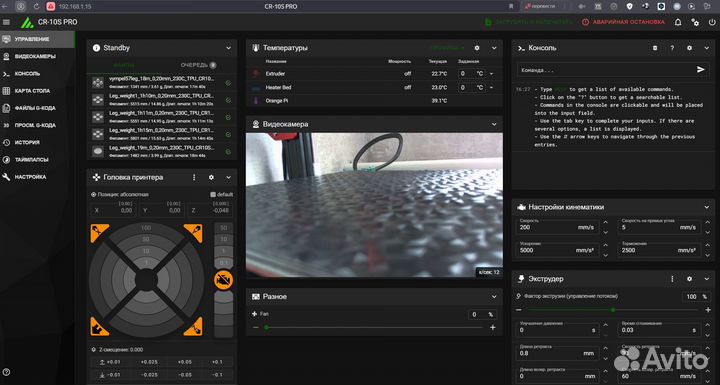Image resolution: width=720 pixels, height=385 pixels.
Task: Click the info icon beside Standby
Action: [x=96, y=48]
